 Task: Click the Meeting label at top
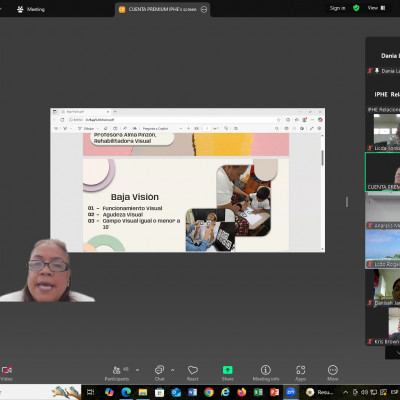tap(36, 9)
